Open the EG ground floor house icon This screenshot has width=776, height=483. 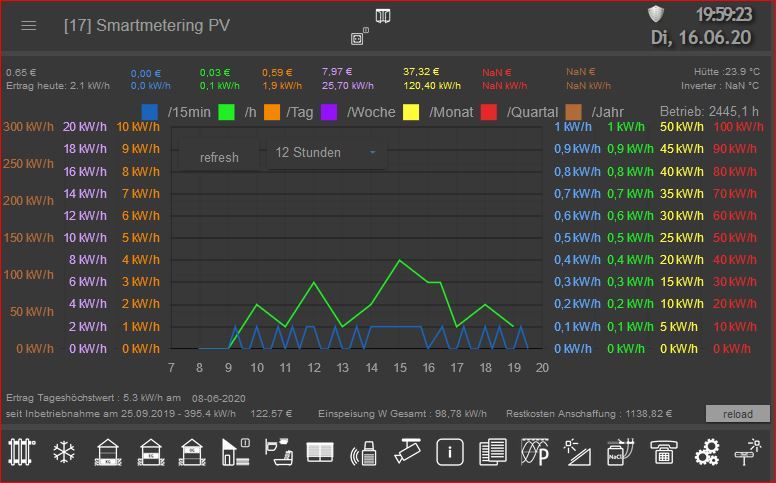[150, 452]
